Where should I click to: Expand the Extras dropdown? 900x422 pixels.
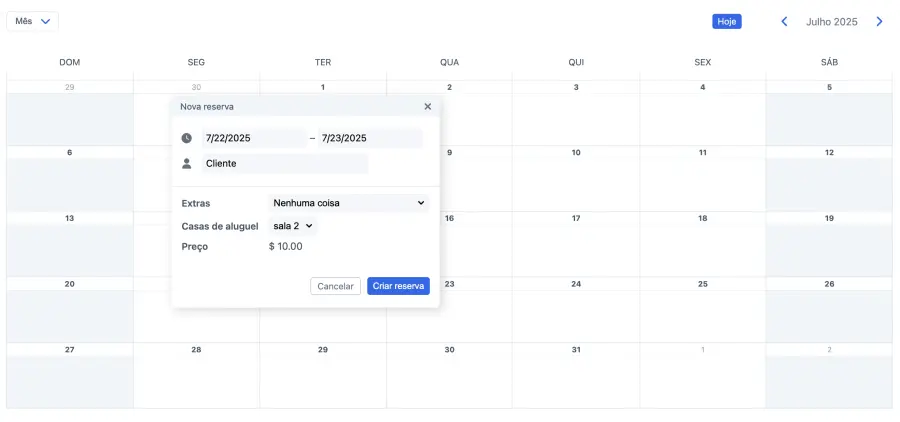click(348, 203)
